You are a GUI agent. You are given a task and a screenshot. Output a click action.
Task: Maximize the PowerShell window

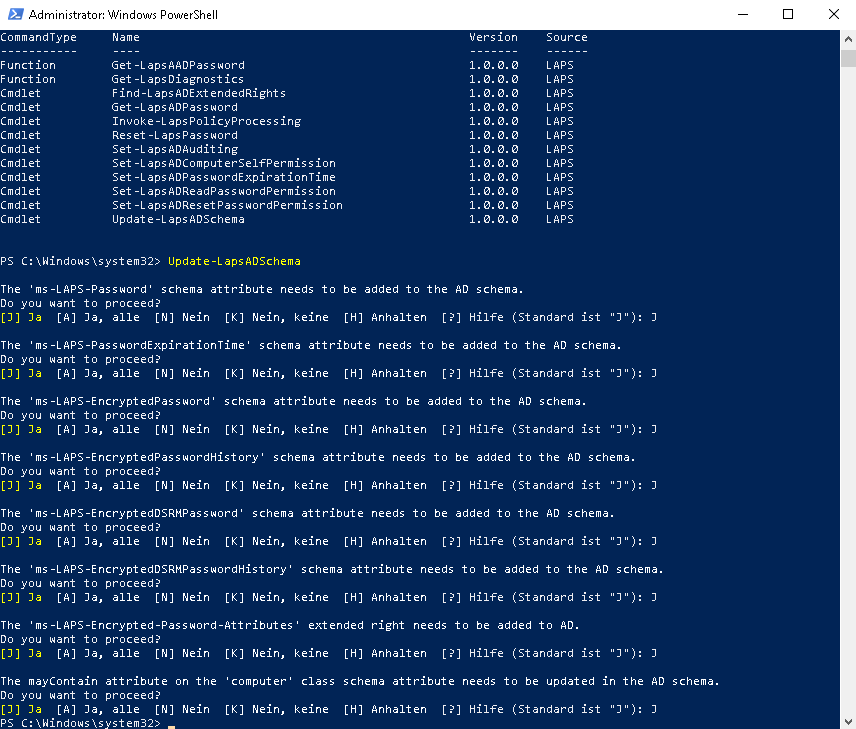click(787, 15)
